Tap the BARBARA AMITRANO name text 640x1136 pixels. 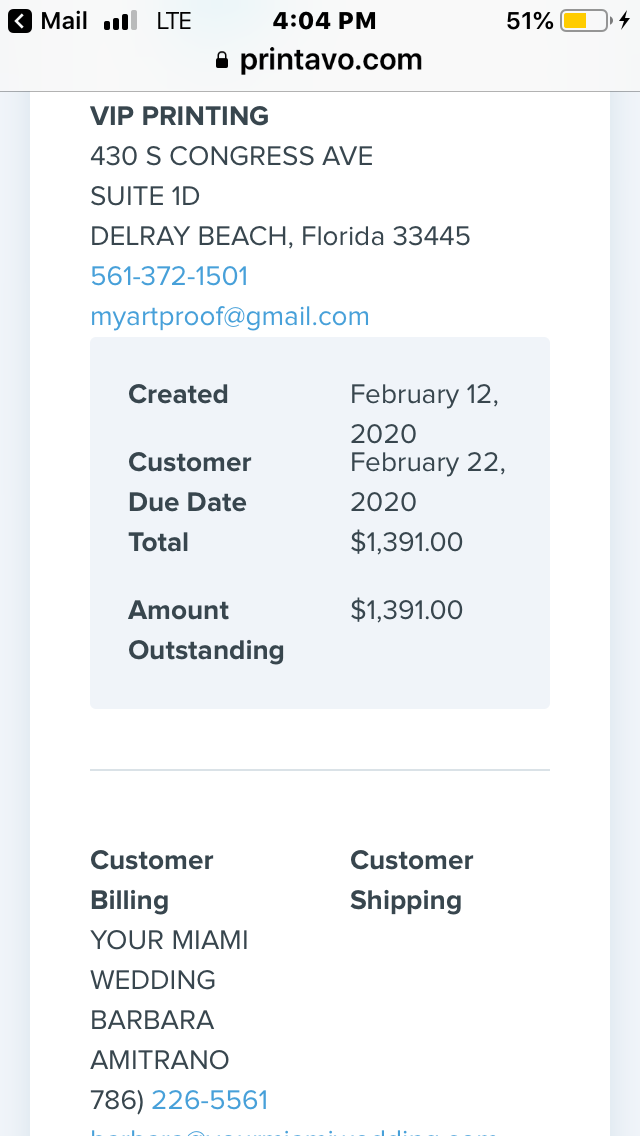(159, 1040)
